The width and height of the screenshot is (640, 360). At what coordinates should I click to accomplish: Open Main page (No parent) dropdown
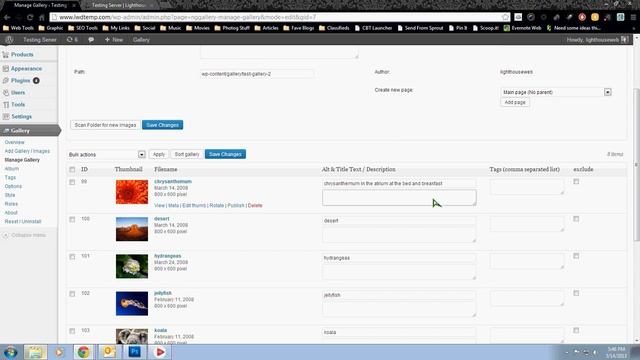pyautogui.click(x=556, y=92)
